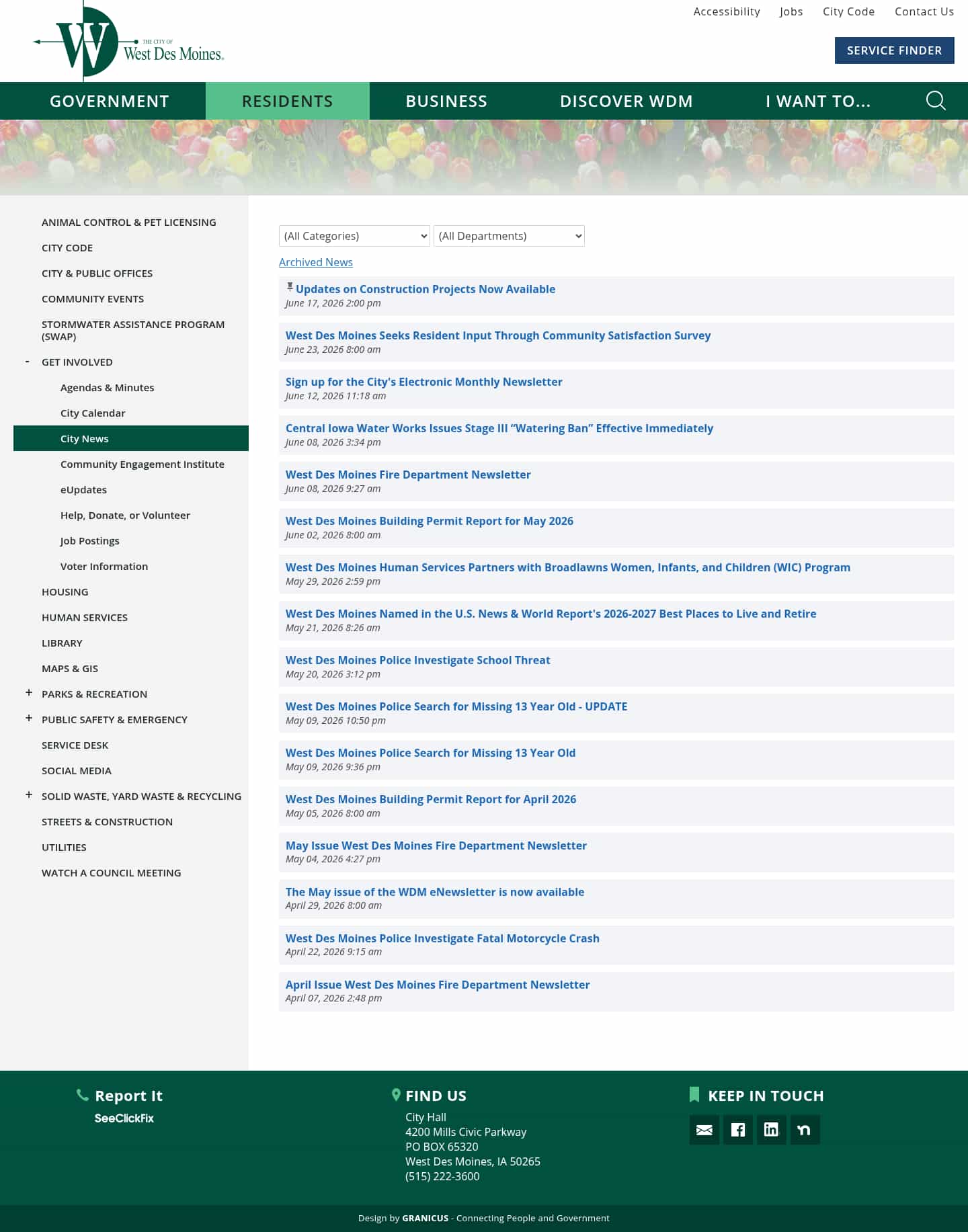
Task: Open Electronic Monthly Newsletter sign-up article
Action: (424, 382)
